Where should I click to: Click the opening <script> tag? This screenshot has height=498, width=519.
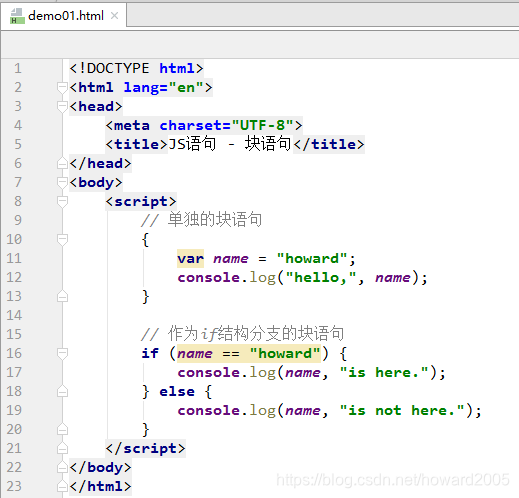coord(141,201)
